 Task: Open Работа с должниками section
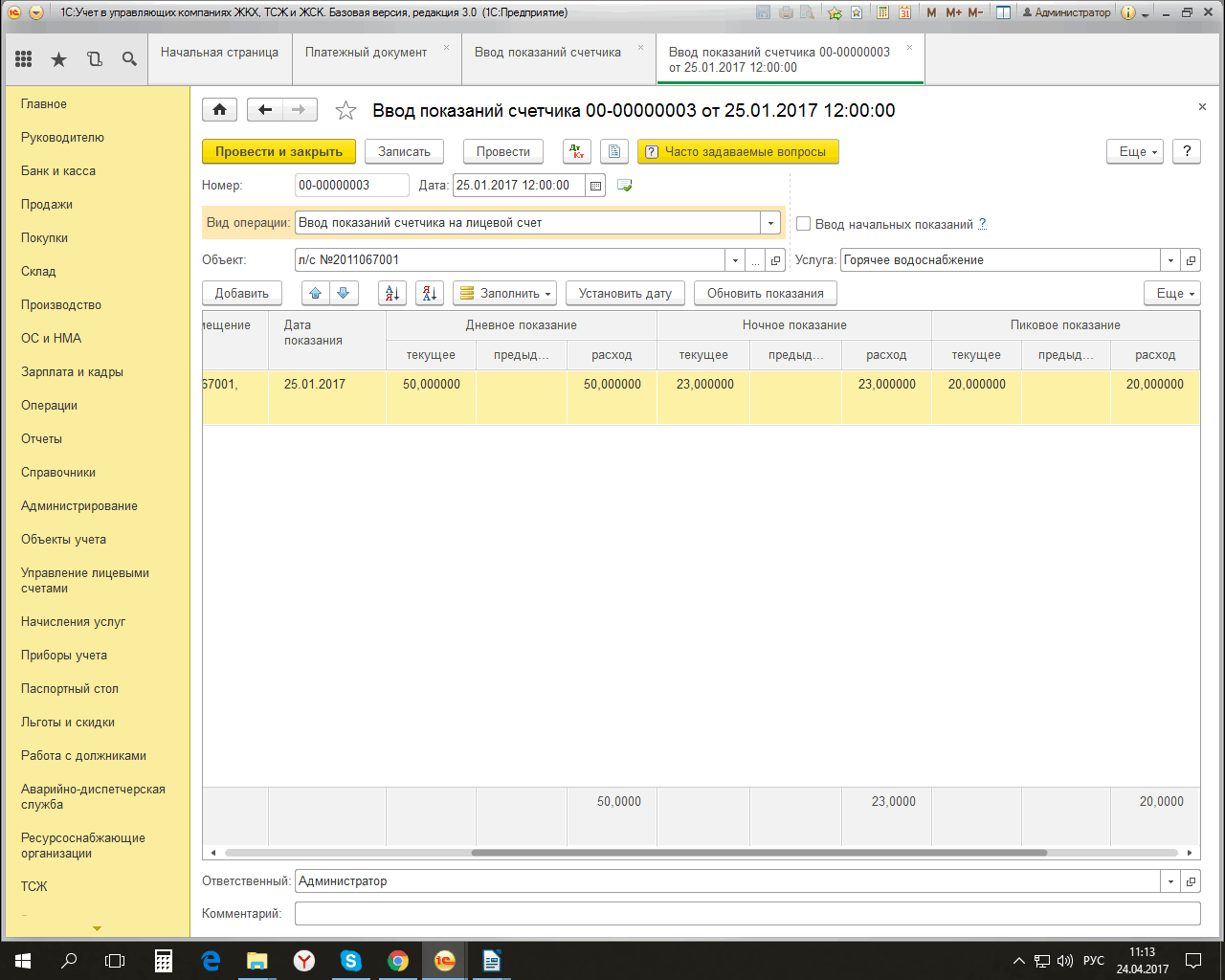pyautogui.click(x=83, y=756)
